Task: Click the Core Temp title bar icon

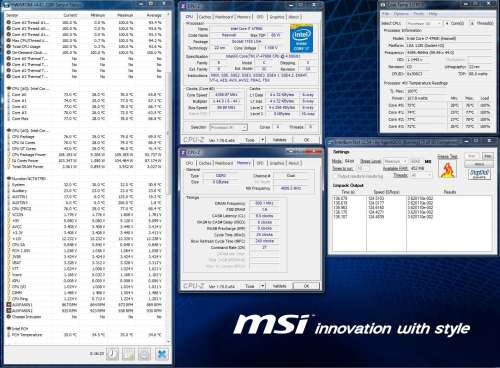Action: (x=383, y=5)
